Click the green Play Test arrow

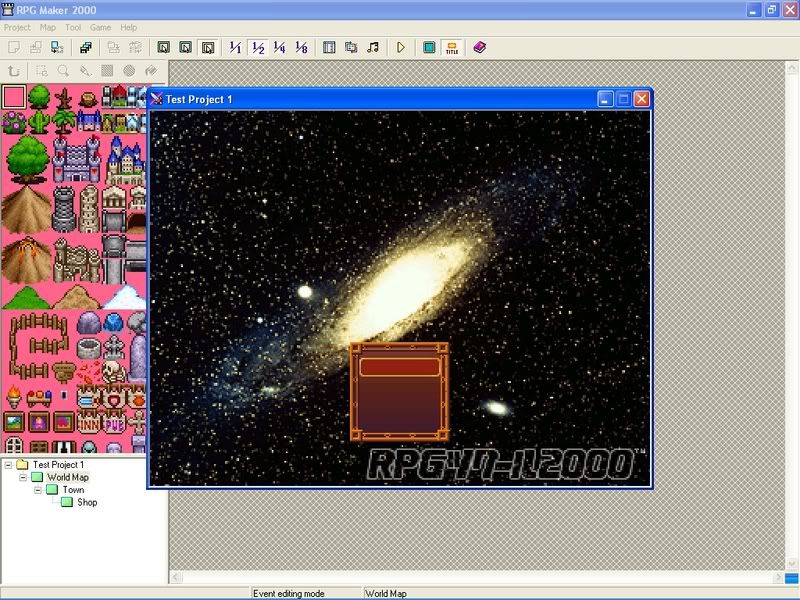pyautogui.click(x=401, y=47)
